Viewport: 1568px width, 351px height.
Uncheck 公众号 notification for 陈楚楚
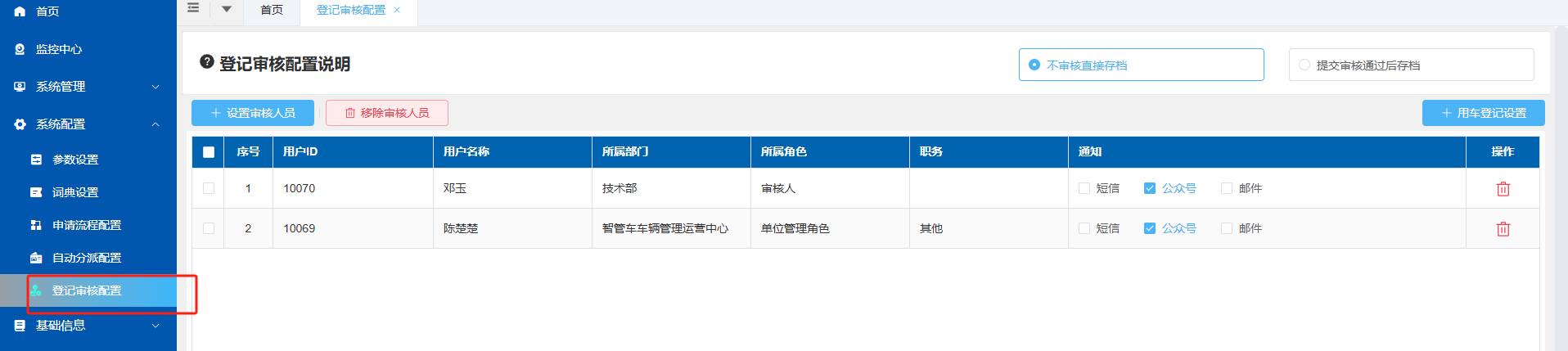[1150, 228]
